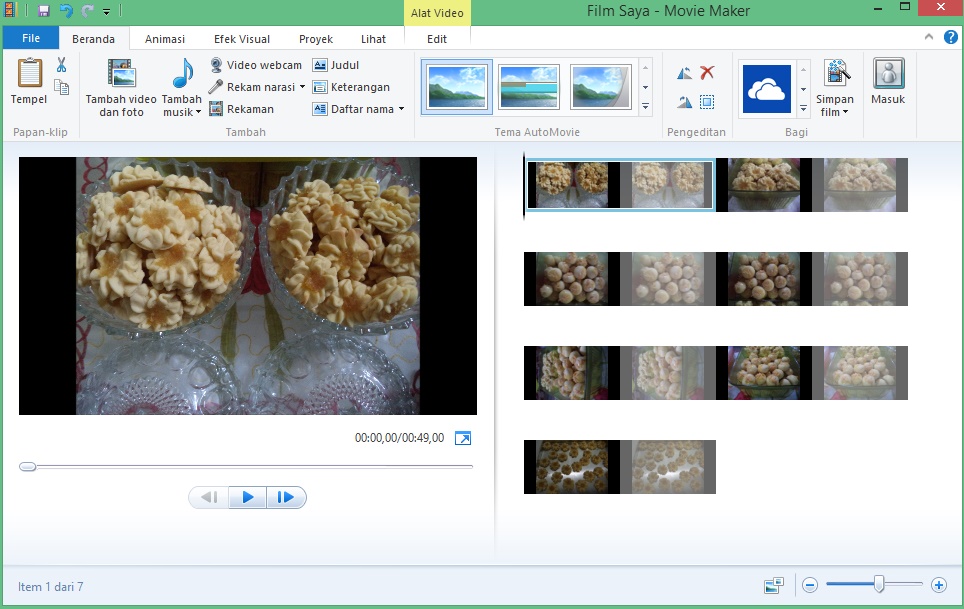
Task: Expand AutoMovie themes gallery
Action: coord(646,107)
